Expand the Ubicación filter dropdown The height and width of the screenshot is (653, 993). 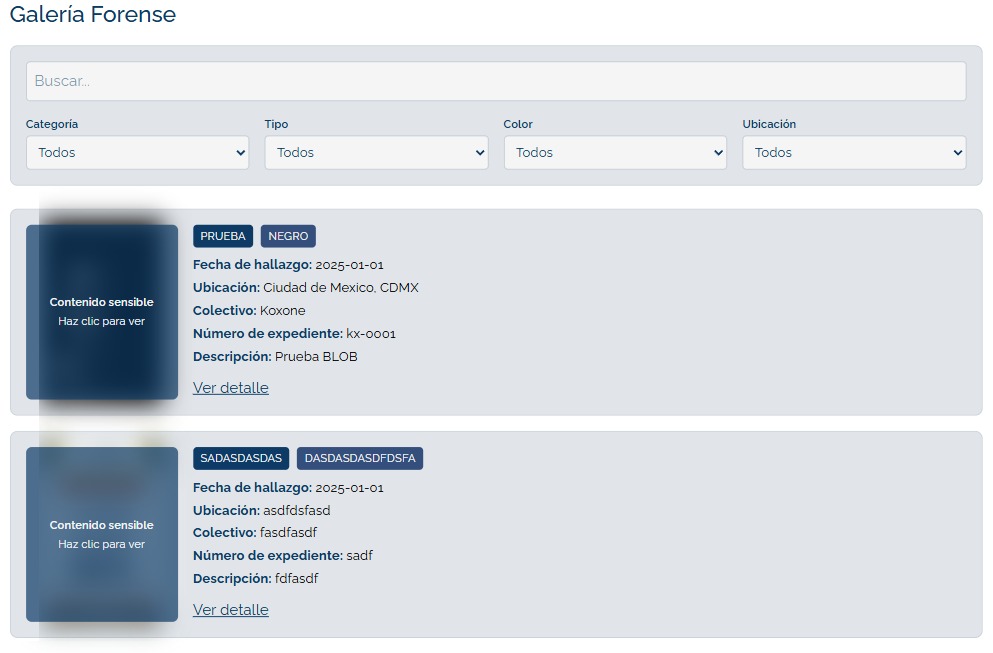[x=854, y=152]
